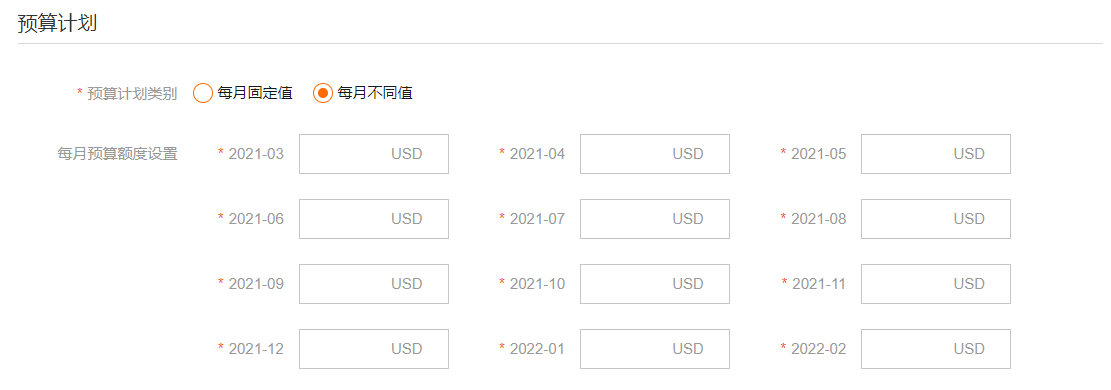Click the 2021-05 budget input field

[936, 154]
